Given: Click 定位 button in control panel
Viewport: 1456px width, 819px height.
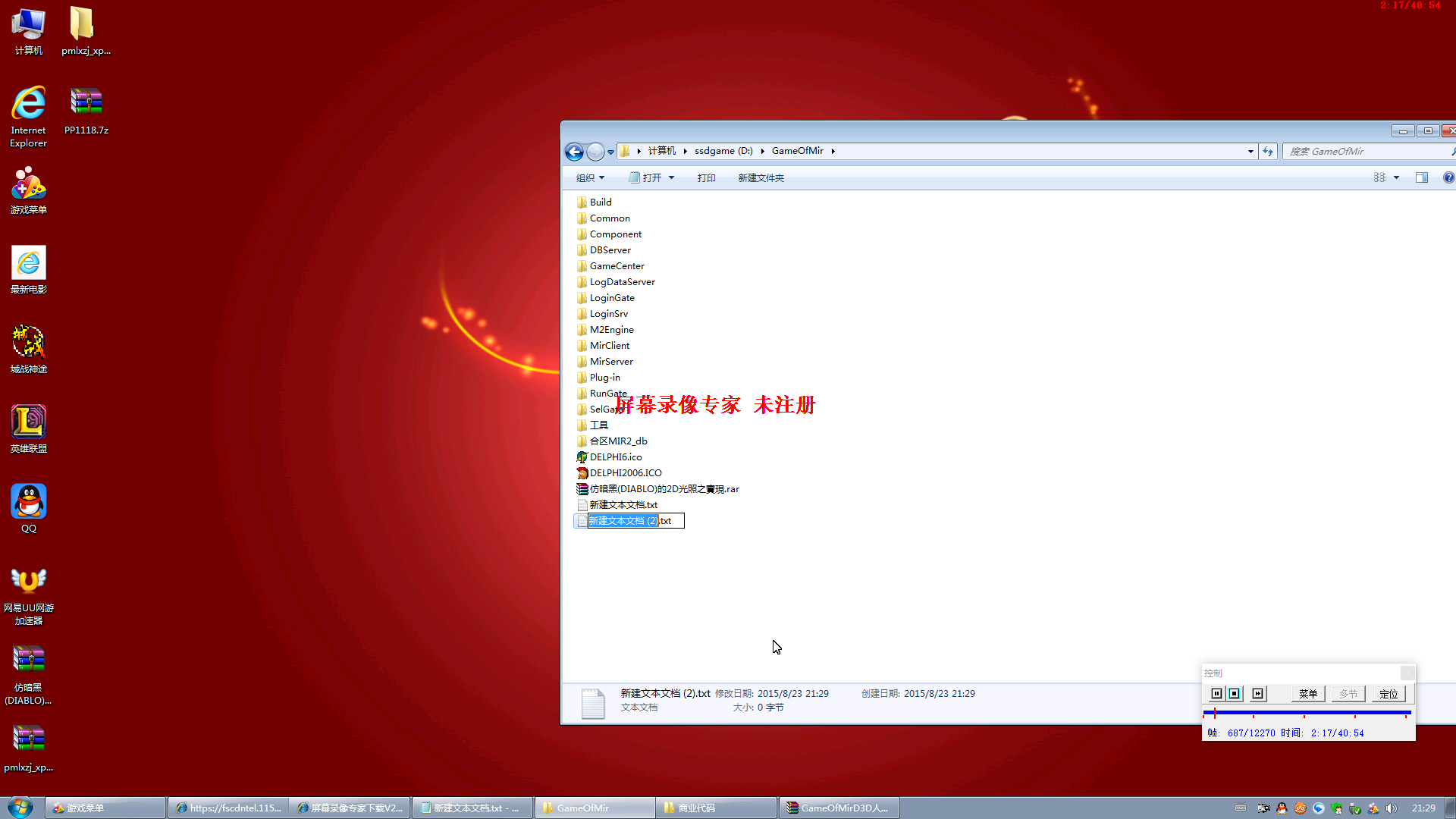Looking at the screenshot, I should (x=1389, y=694).
